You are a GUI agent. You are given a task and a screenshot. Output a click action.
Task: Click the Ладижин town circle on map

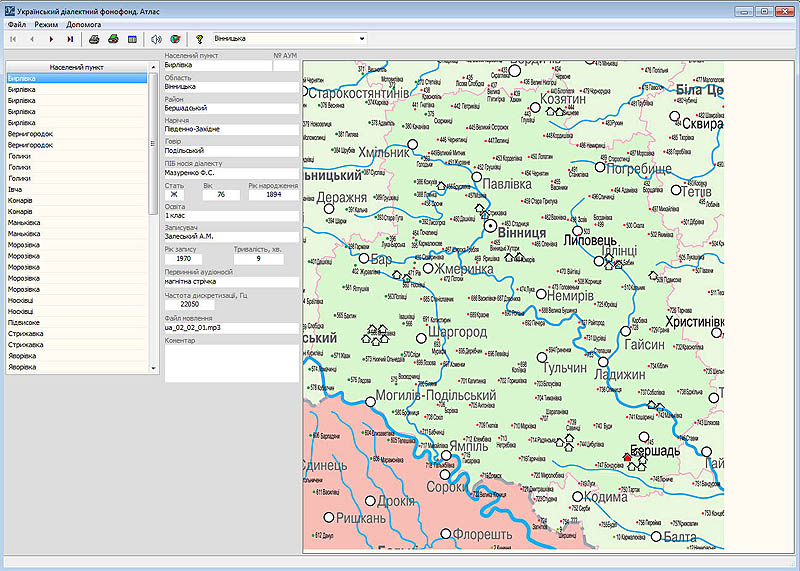(603, 362)
